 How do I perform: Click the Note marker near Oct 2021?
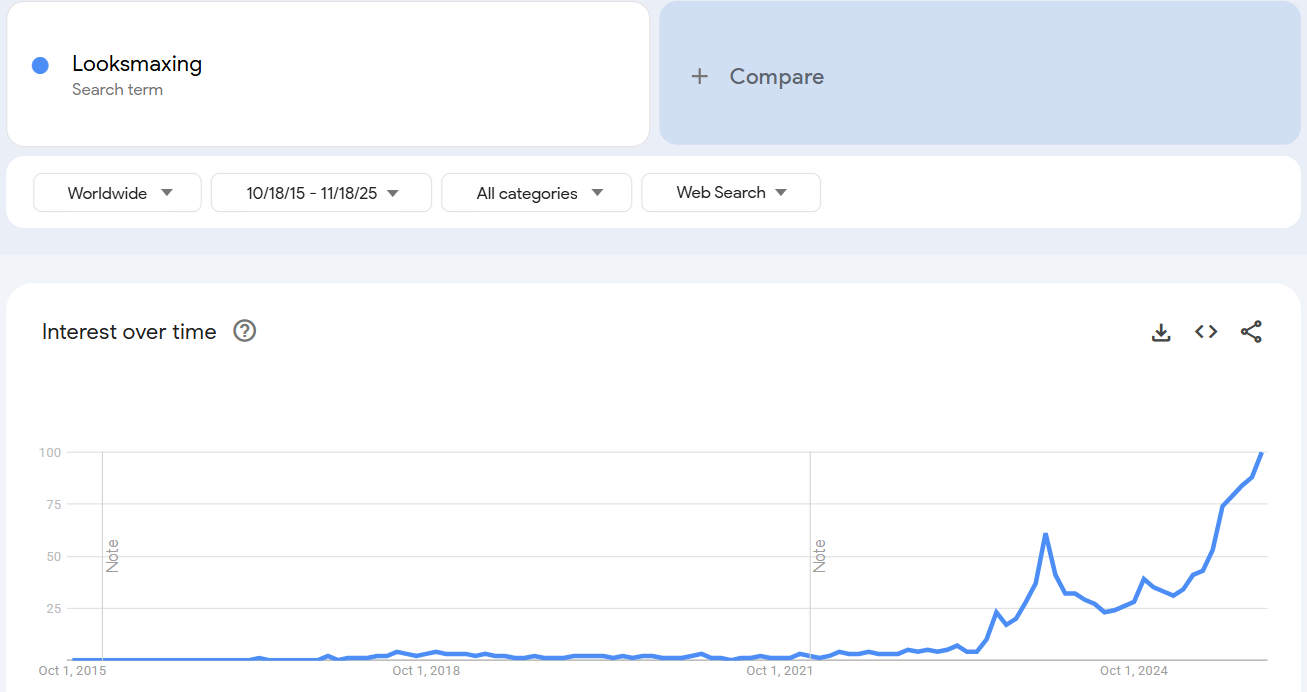(819, 555)
